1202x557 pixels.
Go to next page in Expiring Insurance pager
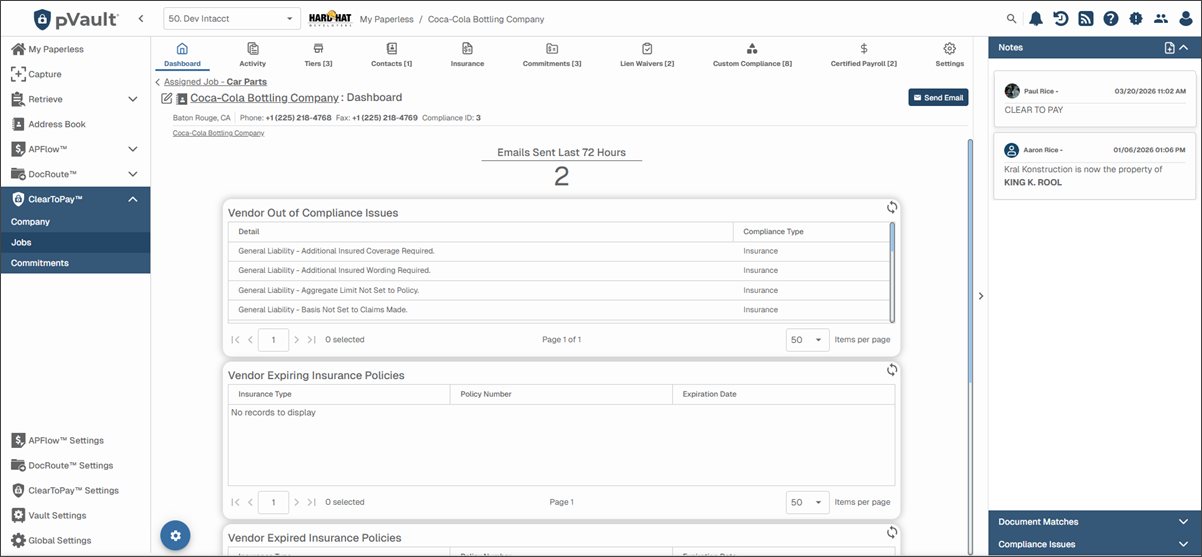click(x=297, y=502)
